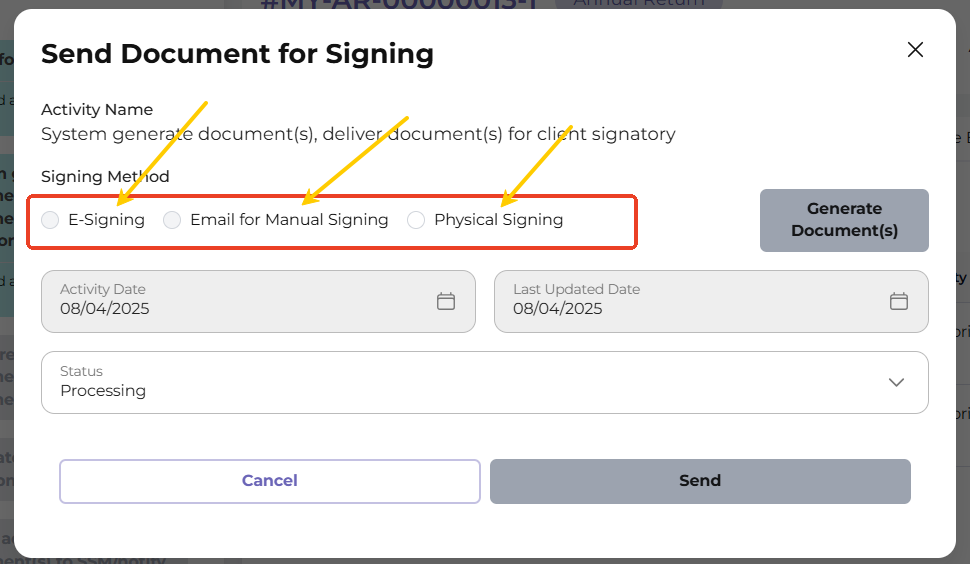Screen dimensions: 970x564
Task: Click the Signing Method section label
Action: [105, 177]
